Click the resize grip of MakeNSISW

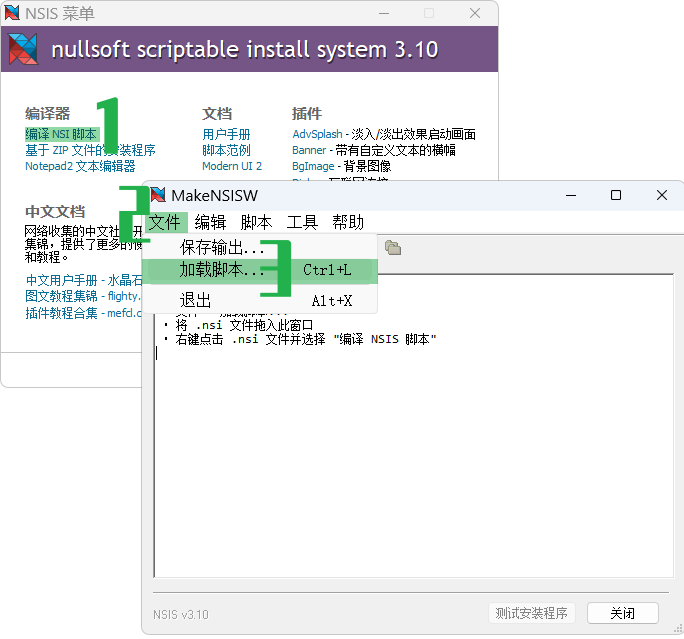(678, 629)
